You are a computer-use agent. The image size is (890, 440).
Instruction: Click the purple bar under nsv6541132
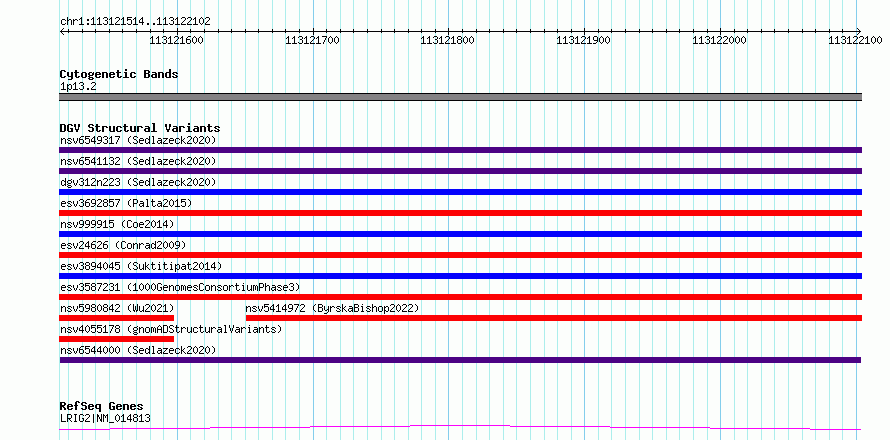[461, 171]
